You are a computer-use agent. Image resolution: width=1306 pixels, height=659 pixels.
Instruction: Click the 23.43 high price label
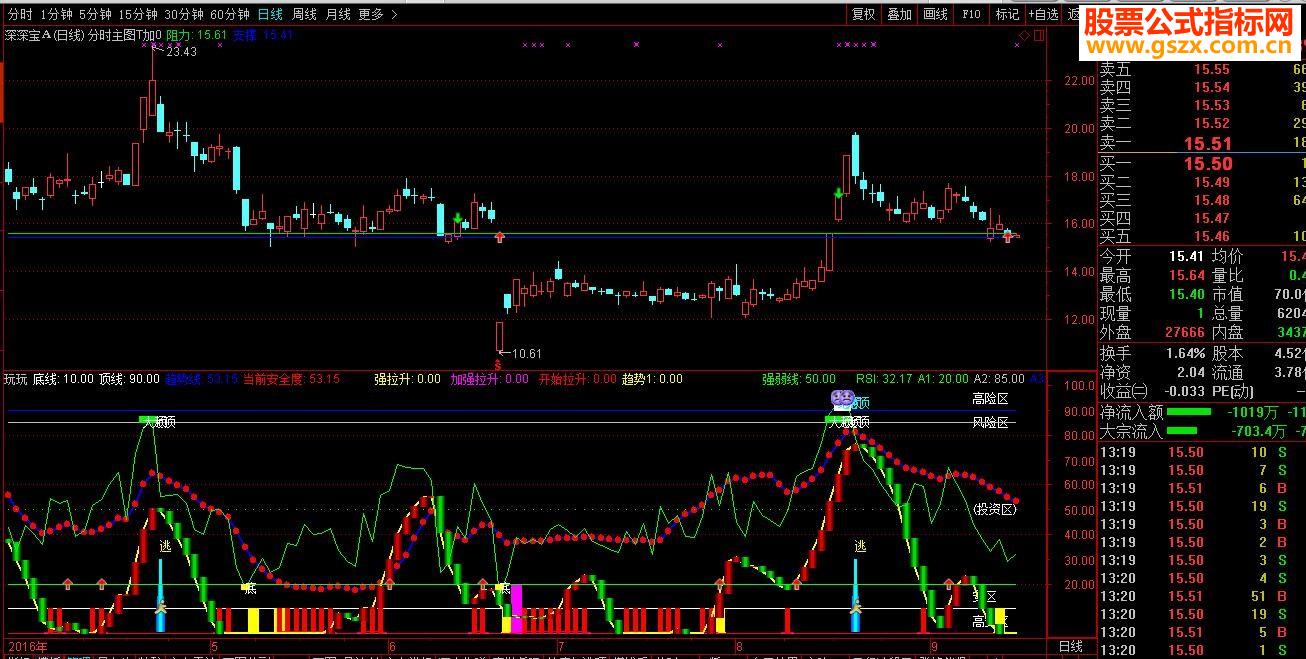click(182, 52)
